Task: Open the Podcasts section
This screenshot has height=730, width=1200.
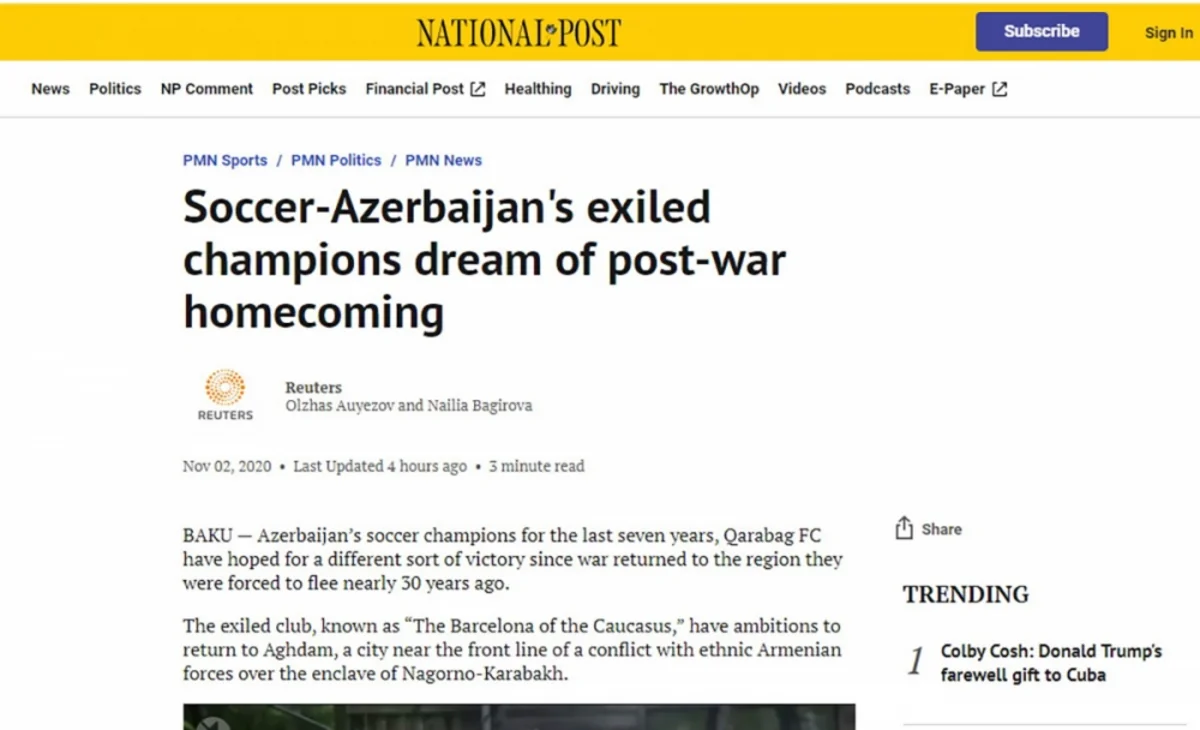Action: 877,89
